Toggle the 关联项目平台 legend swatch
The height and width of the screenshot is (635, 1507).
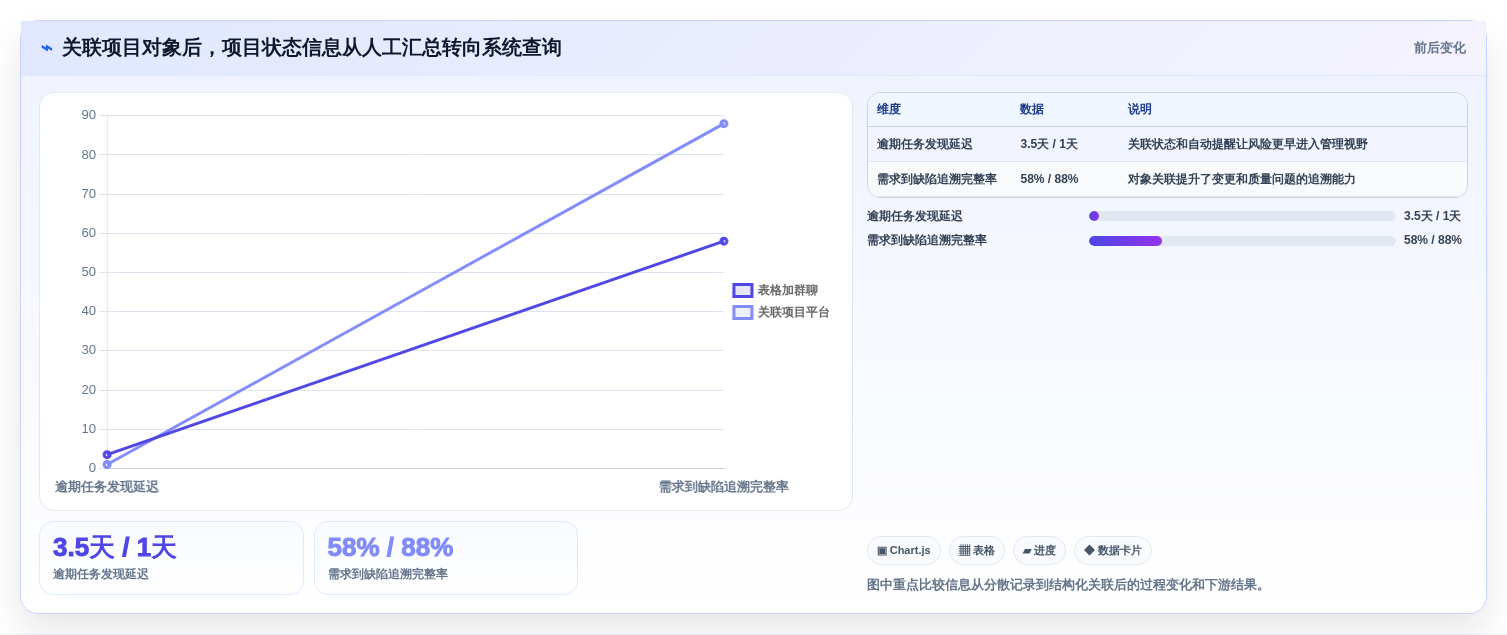(742, 313)
